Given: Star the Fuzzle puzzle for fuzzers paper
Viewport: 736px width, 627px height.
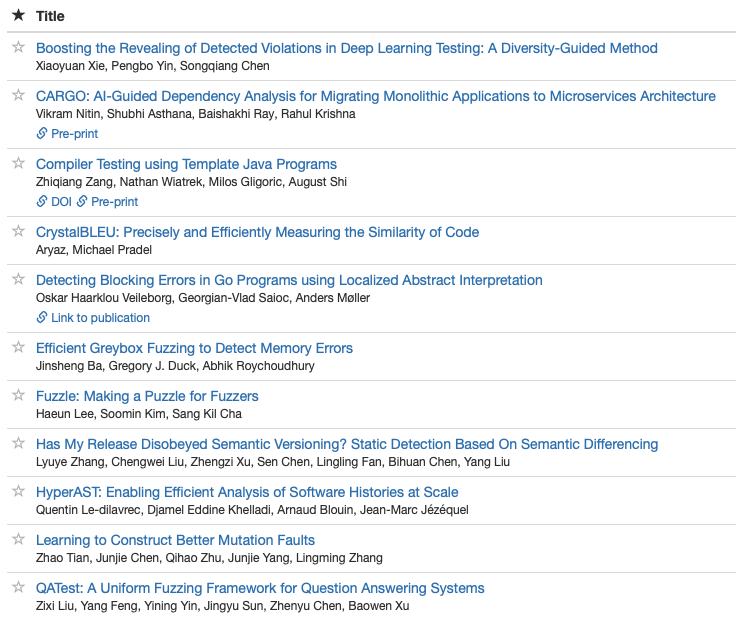Looking at the screenshot, I should coord(18,395).
